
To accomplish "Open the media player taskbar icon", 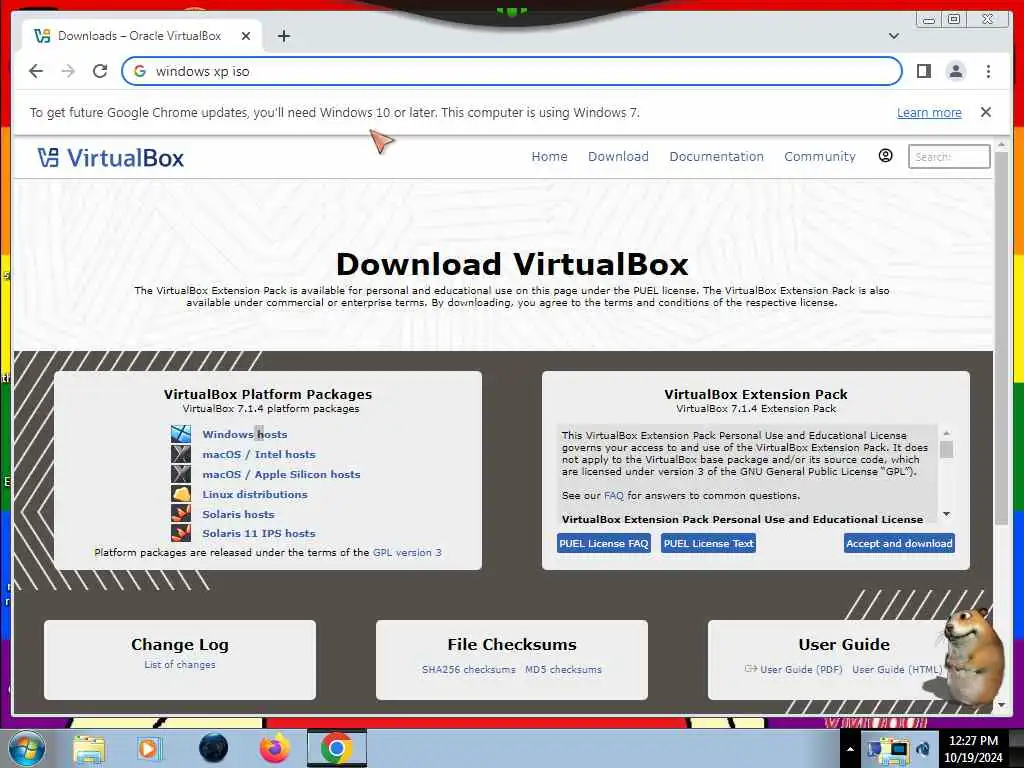I will coord(148,749).
